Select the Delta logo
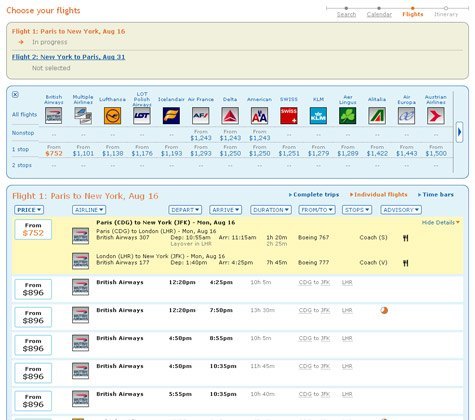Image resolution: width=475 pixels, height=420 pixels. pyautogui.click(x=230, y=116)
